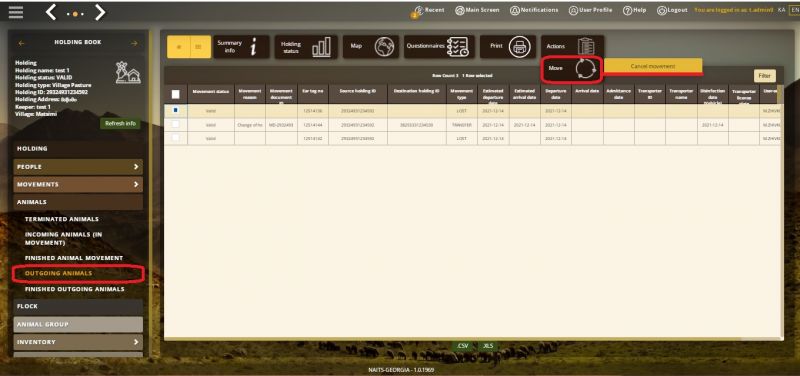Previous holding book arrow in sidebar
The image size is (800, 376).
[21, 43]
